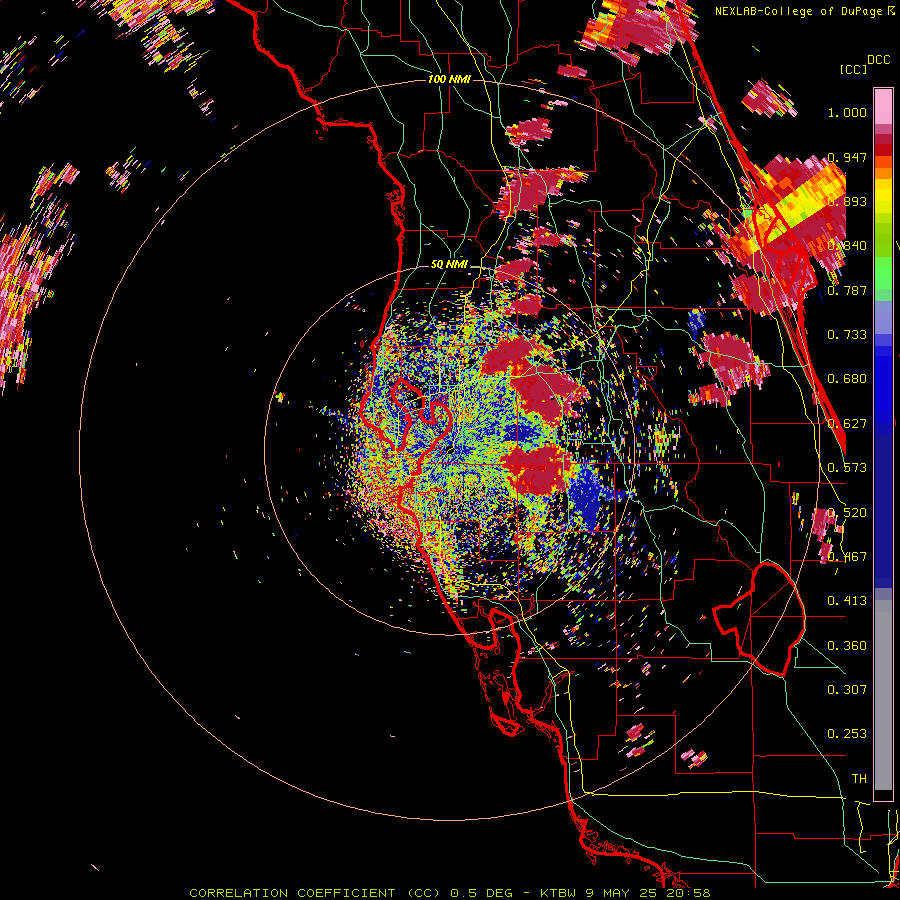Click the TH label at the legend bottom
This screenshot has height=900, width=900.
[x=859, y=779]
